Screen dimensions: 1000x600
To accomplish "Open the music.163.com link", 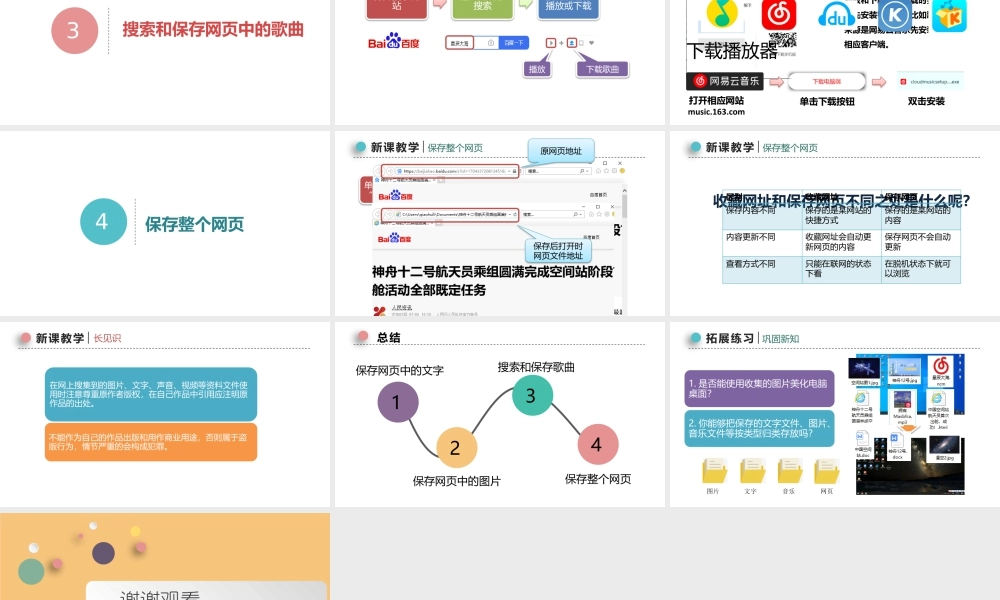I will coord(716,112).
